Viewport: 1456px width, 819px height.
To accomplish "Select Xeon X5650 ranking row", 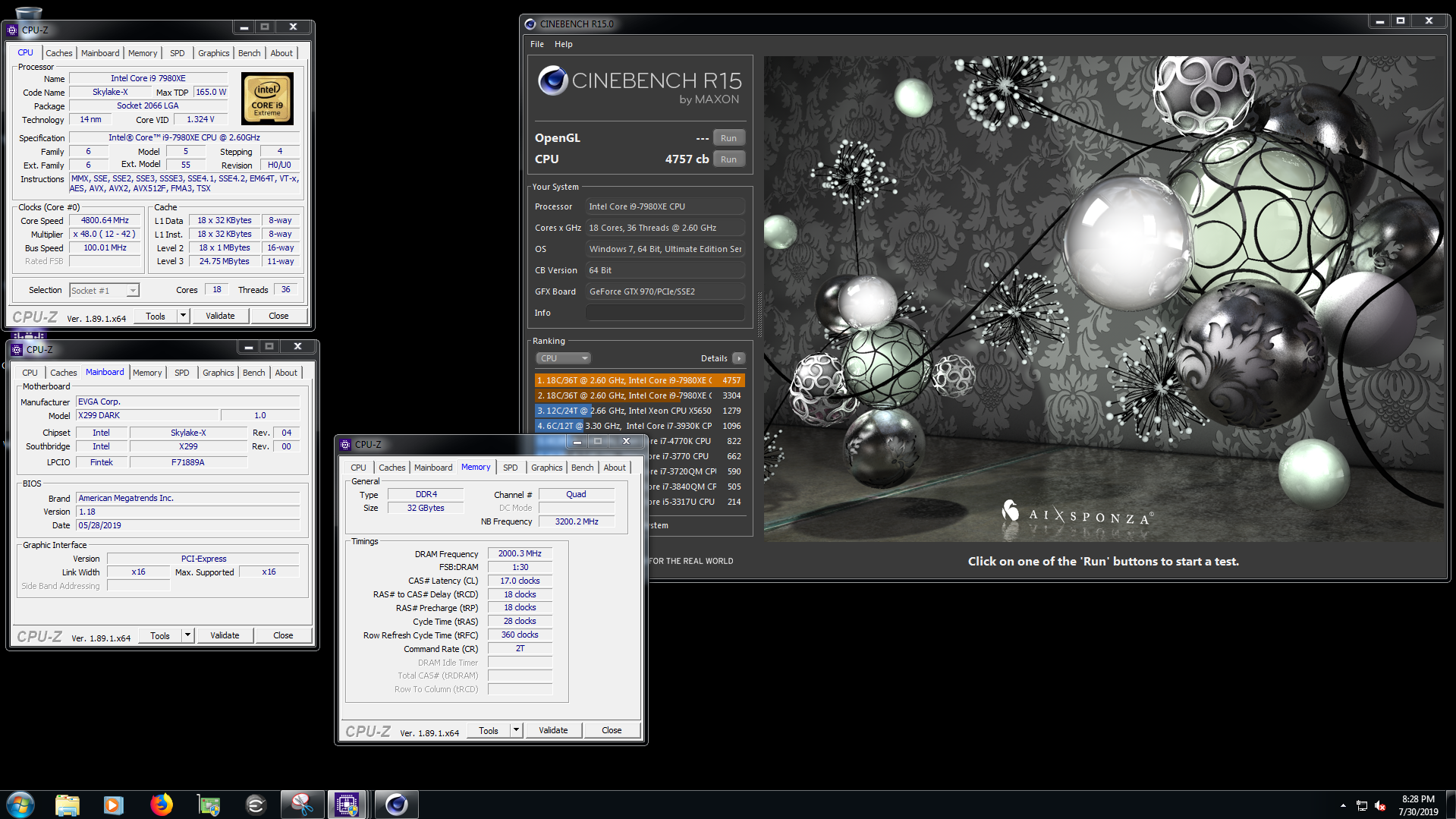I will tap(640, 411).
